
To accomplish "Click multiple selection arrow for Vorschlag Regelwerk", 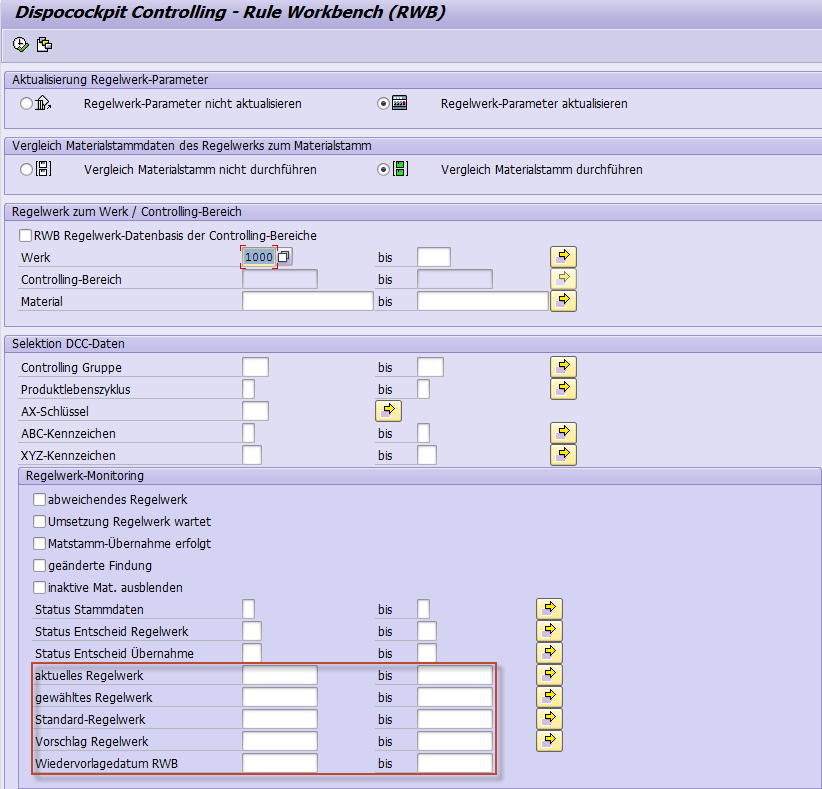I will tap(549, 741).
